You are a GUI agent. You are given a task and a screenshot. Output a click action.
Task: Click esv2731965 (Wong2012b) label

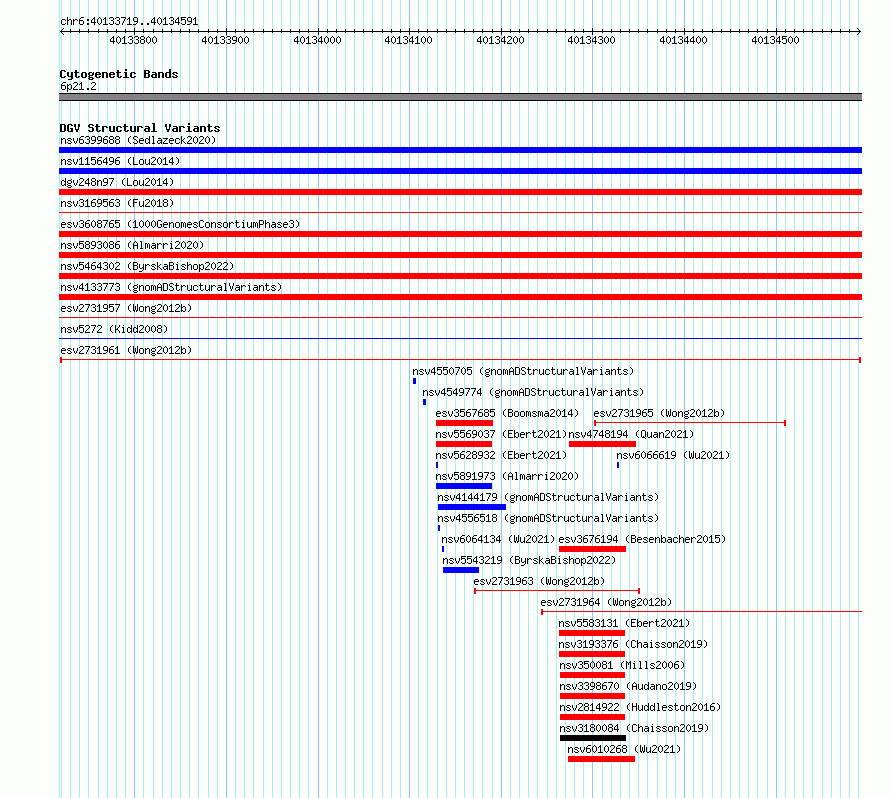pyautogui.click(x=659, y=413)
